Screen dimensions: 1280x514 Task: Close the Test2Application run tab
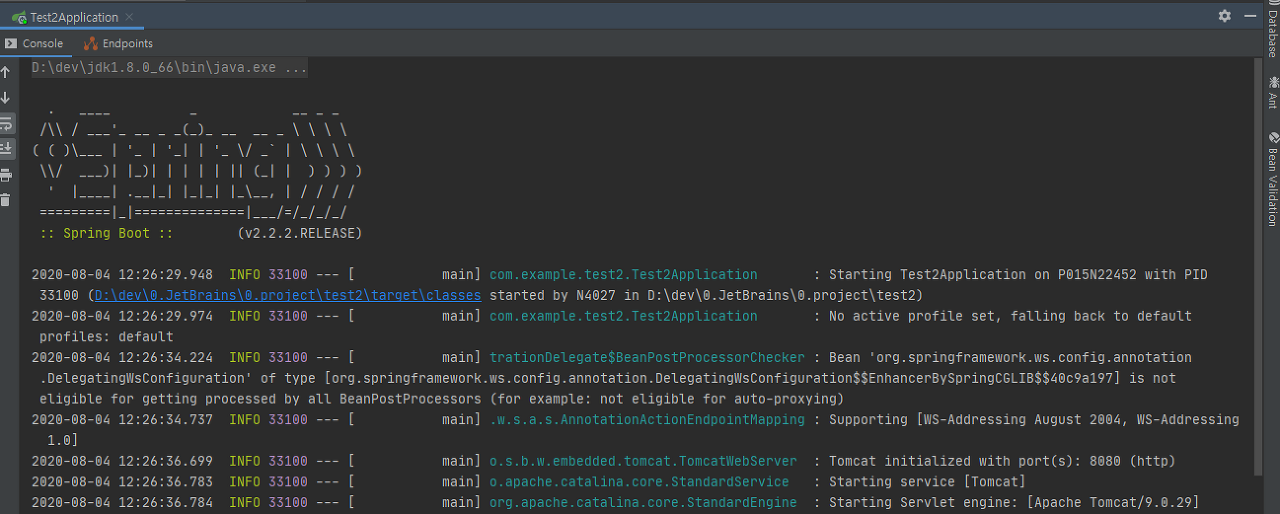[x=131, y=17]
